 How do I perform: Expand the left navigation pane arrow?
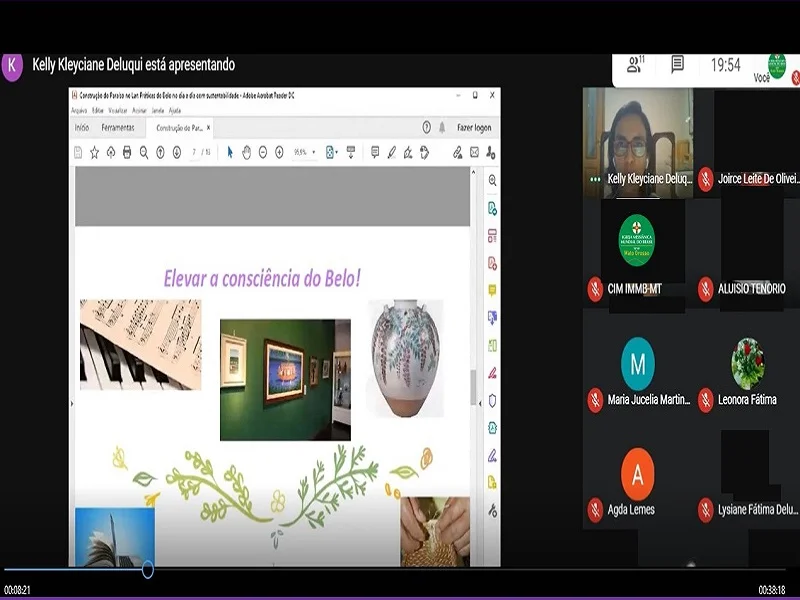pyautogui.click(x=72, y=403)
